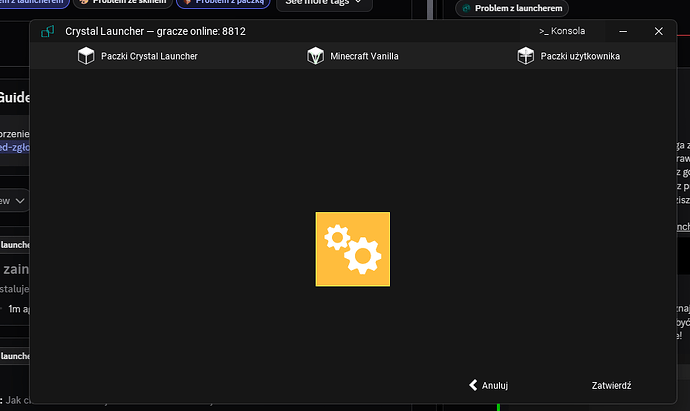Click the yellow gears icon in the center

(352, 249)
